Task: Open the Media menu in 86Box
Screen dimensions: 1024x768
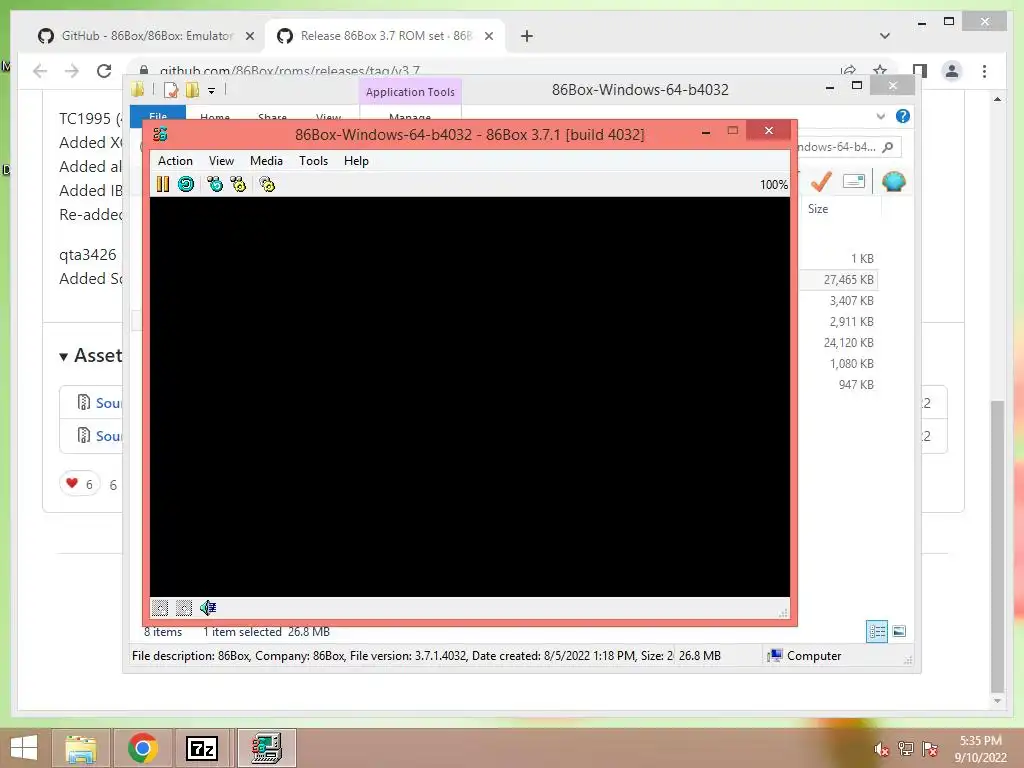Action: pos(266,161)
